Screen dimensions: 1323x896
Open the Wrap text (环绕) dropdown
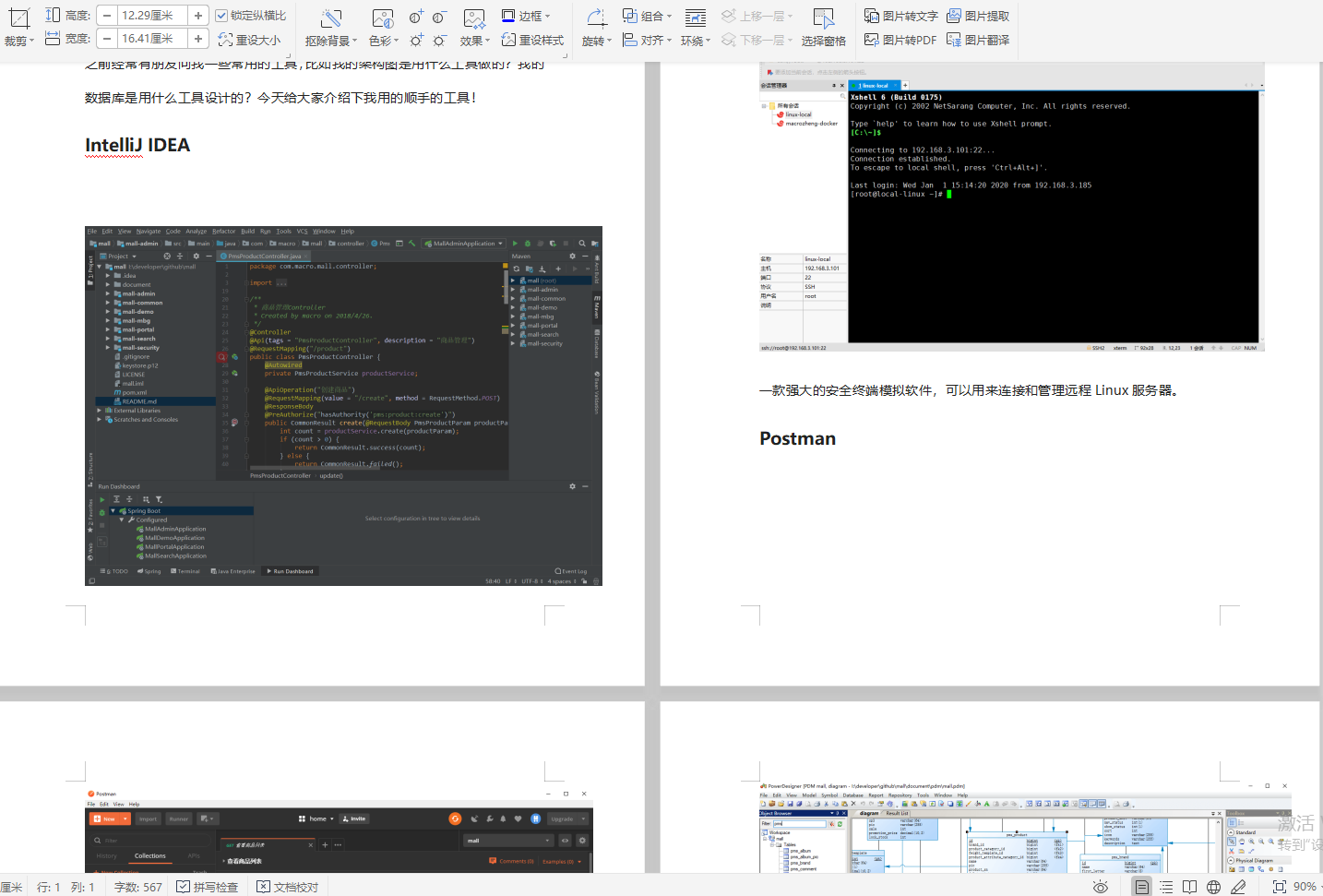(695, 41)
